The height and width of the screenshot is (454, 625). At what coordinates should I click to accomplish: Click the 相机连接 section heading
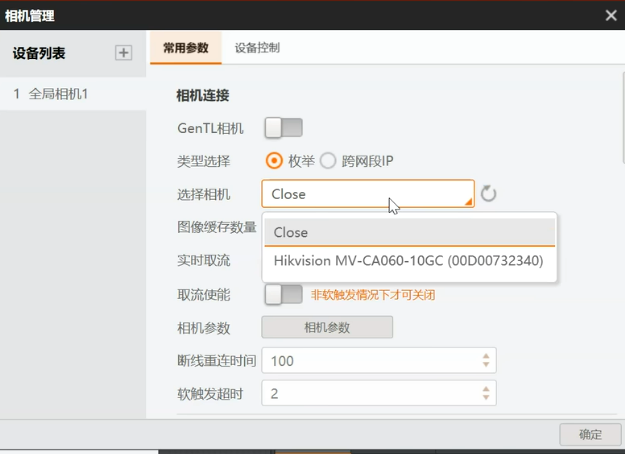203,96
